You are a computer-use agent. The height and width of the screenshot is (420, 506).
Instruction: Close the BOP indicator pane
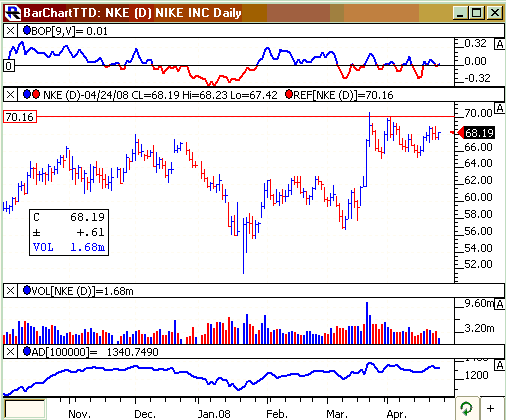coord(10,31)
